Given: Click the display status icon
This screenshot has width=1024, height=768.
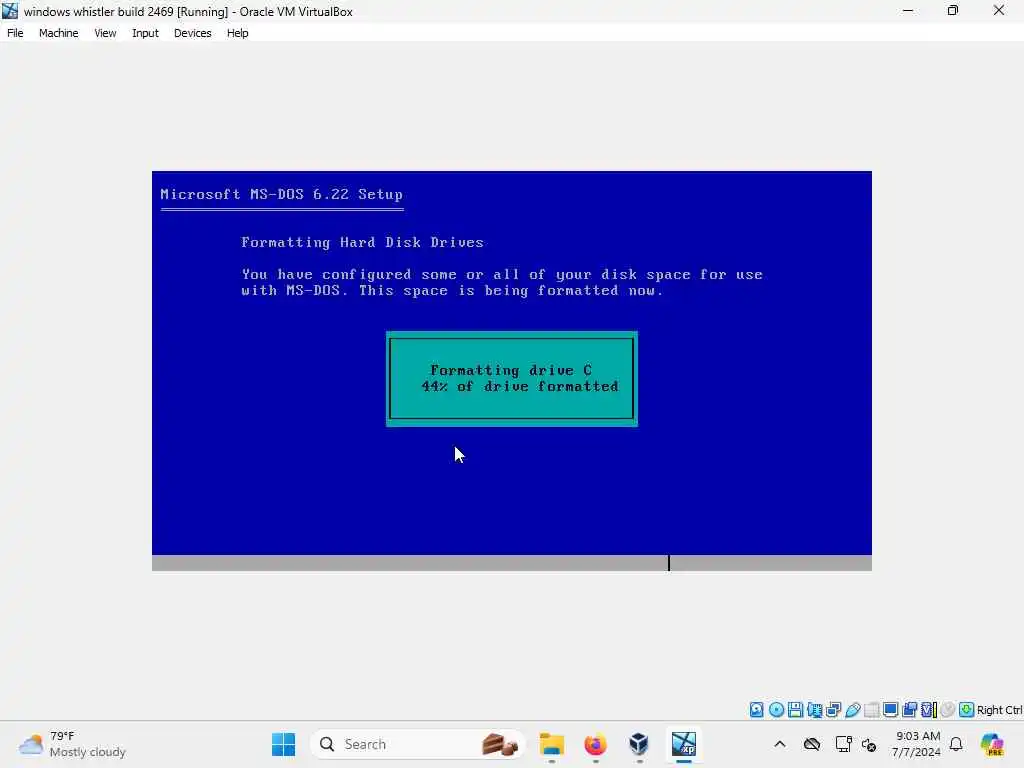Looking at the screenshot, I should 890,710.
